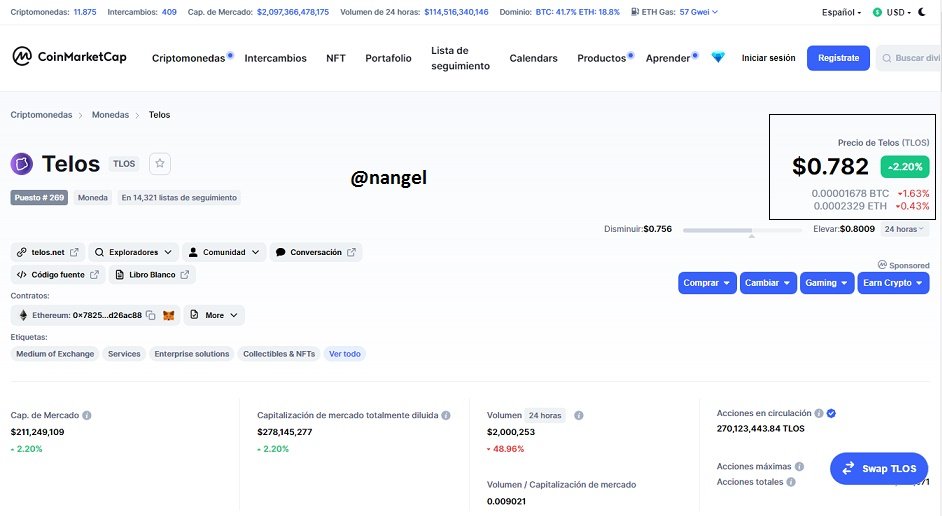The width and height of the screenshot is (942, 516).
Task: Open the Aprender menu
Action: pyautogui.click(x=668, y=58)
